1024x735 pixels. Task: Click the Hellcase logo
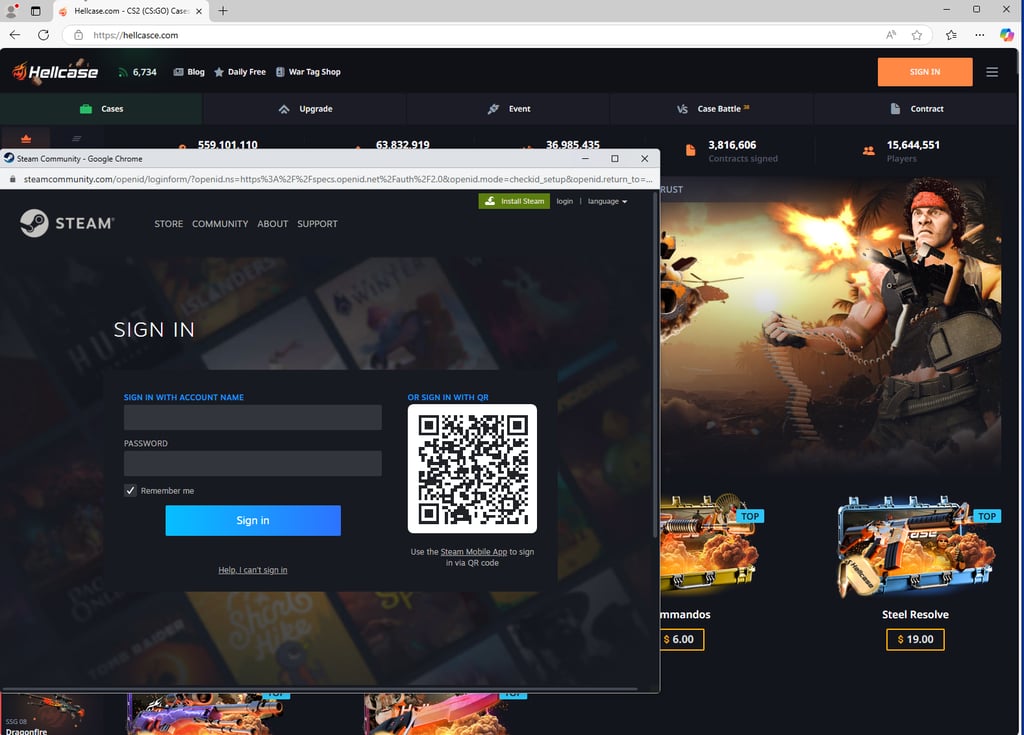pos(56,72)
